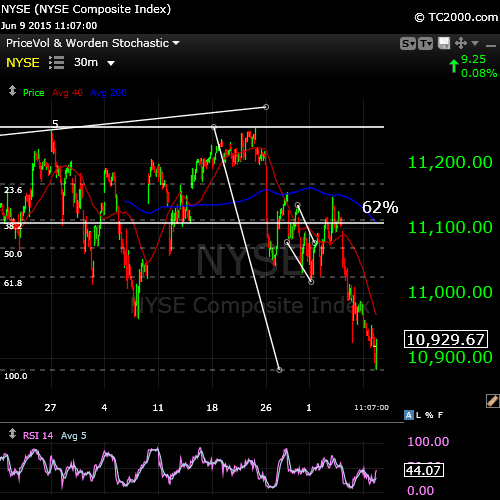500x500 pixels.
Task: Click the NYSE Composite Index title text
Action: (86, 9)
